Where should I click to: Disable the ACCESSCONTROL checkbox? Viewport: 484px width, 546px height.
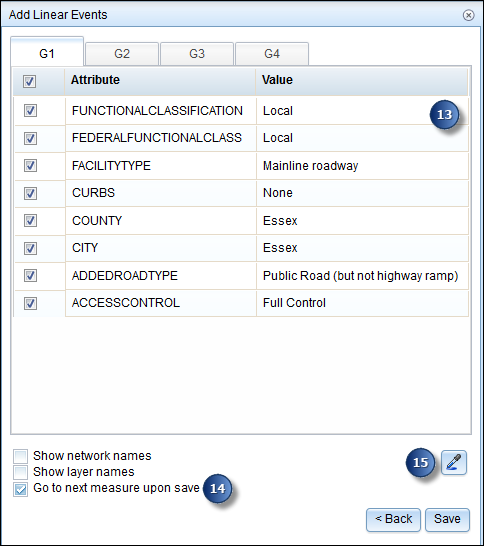[x=30, y=303]
